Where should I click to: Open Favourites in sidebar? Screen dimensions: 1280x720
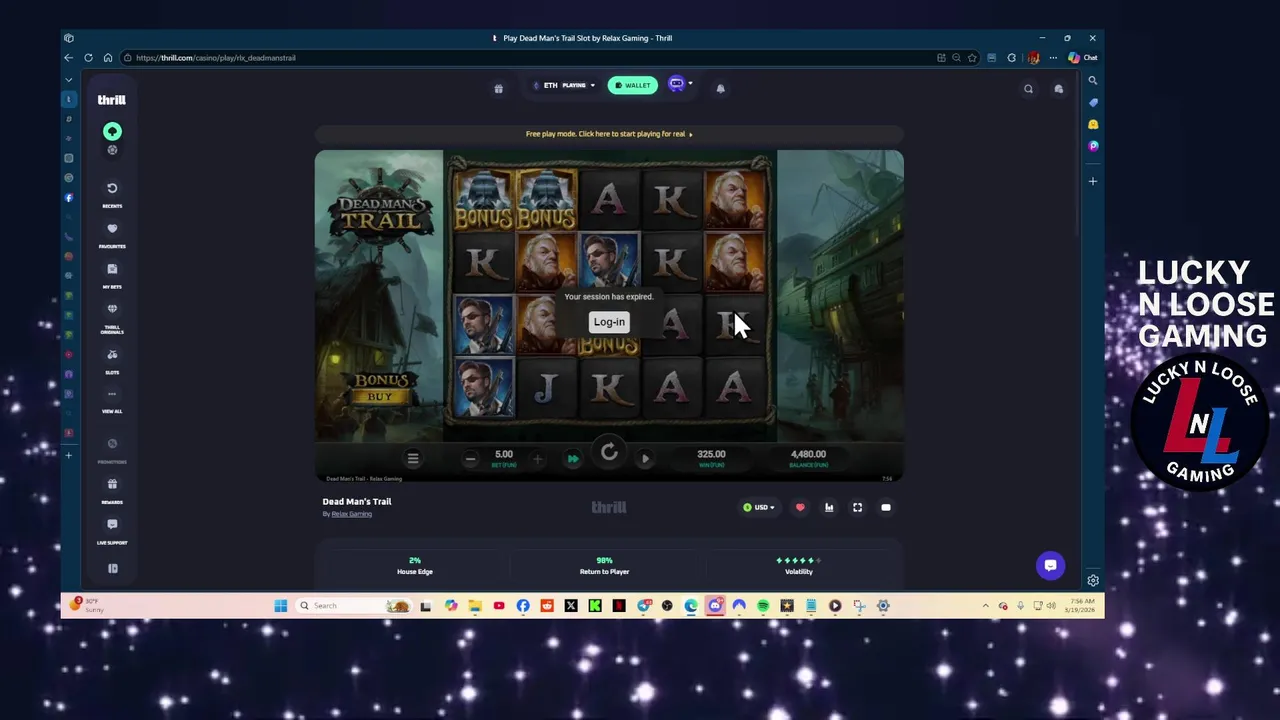(x=112, y=234)
